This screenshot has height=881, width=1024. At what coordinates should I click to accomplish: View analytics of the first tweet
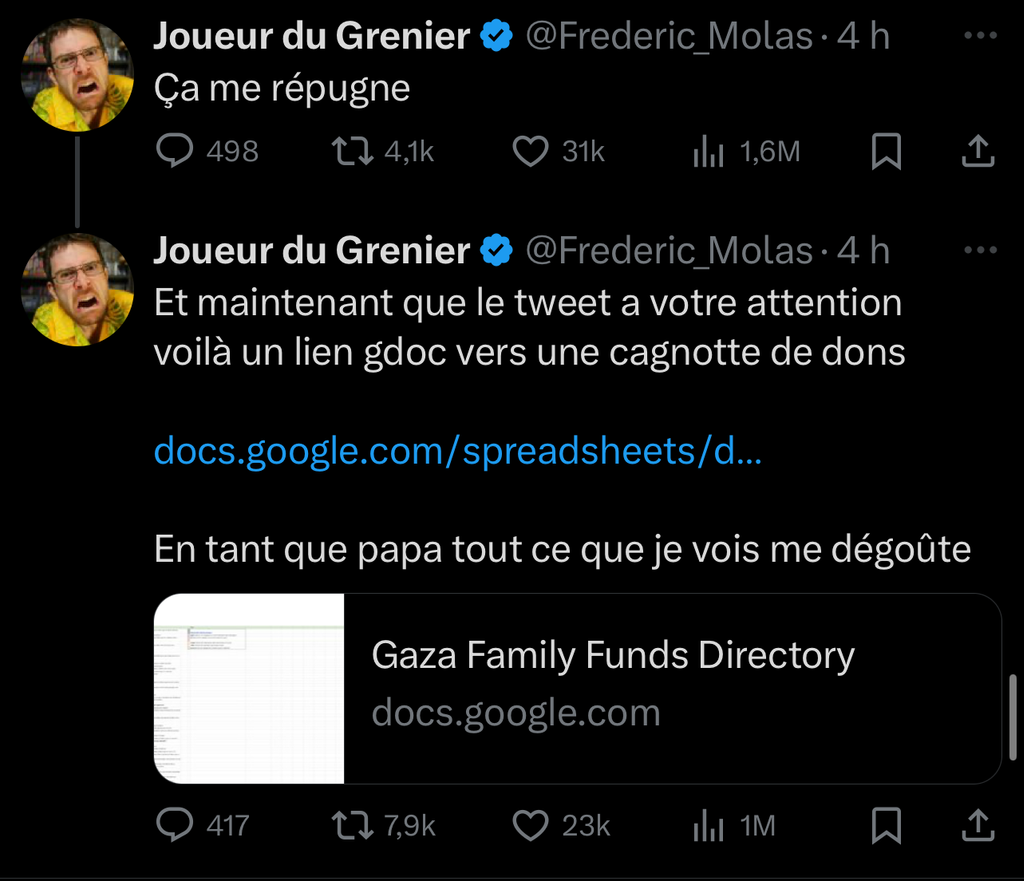(708, 151)
